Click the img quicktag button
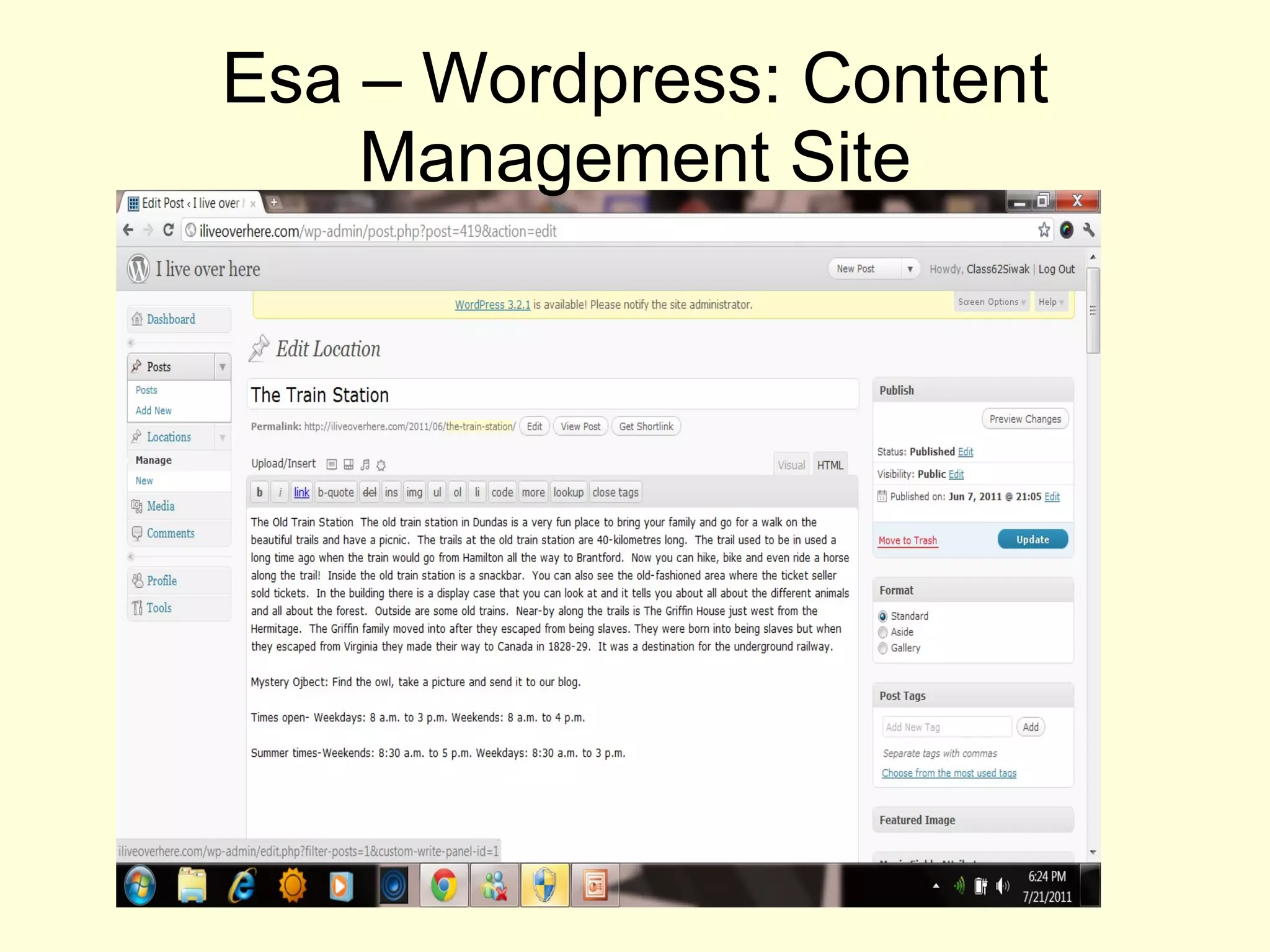Screen dimensions: 1270x952 (x=414, y=492)
